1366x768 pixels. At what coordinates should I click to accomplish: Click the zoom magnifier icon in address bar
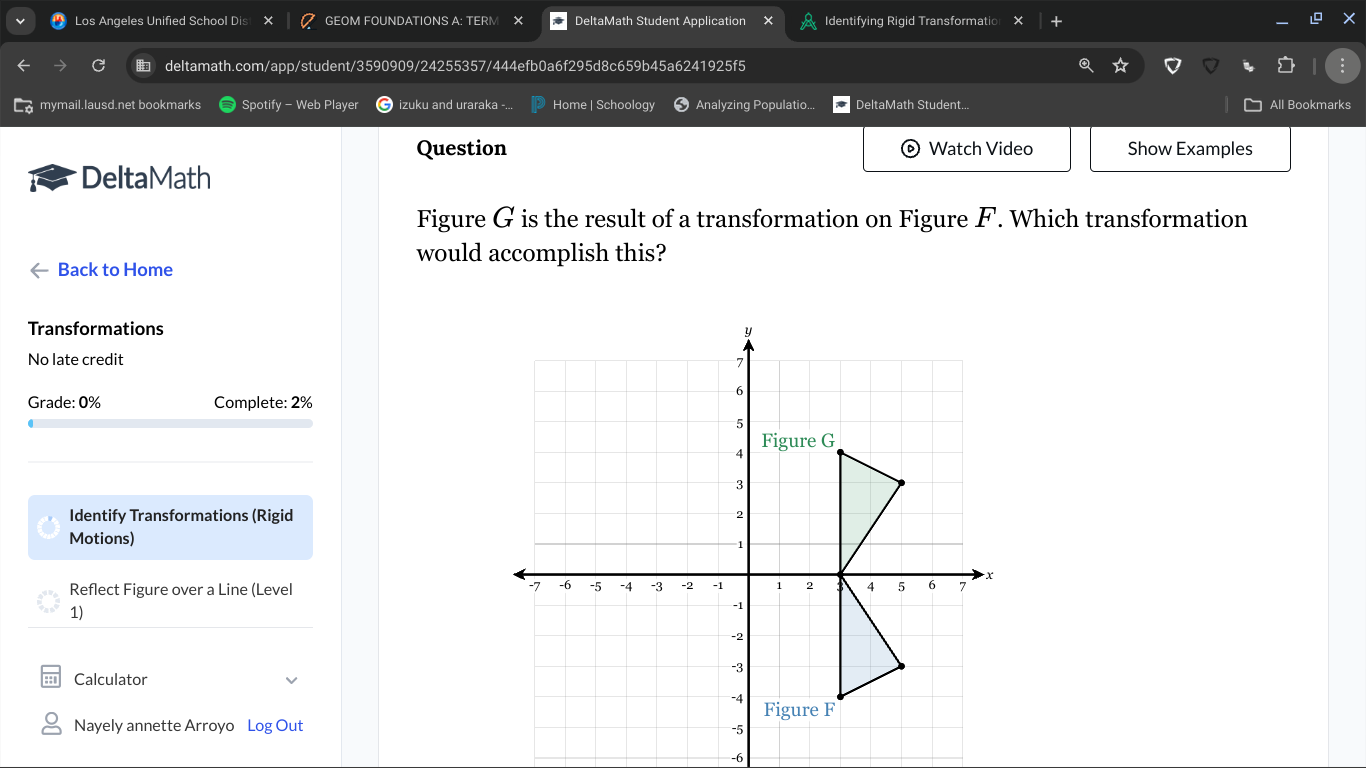(1086, 66)
